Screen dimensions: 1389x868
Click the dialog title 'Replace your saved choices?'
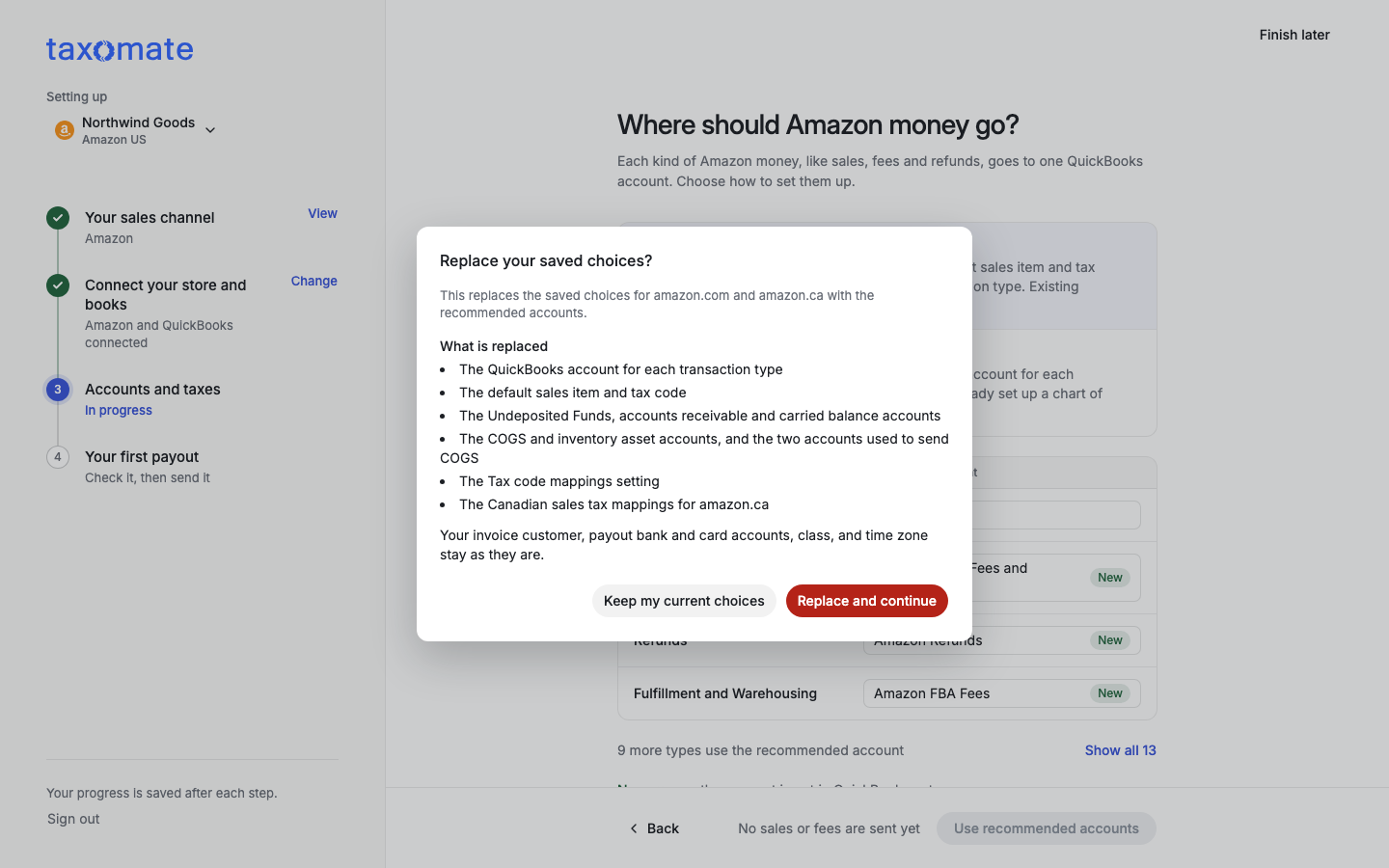pyautogui.click(x=546, y=261)
